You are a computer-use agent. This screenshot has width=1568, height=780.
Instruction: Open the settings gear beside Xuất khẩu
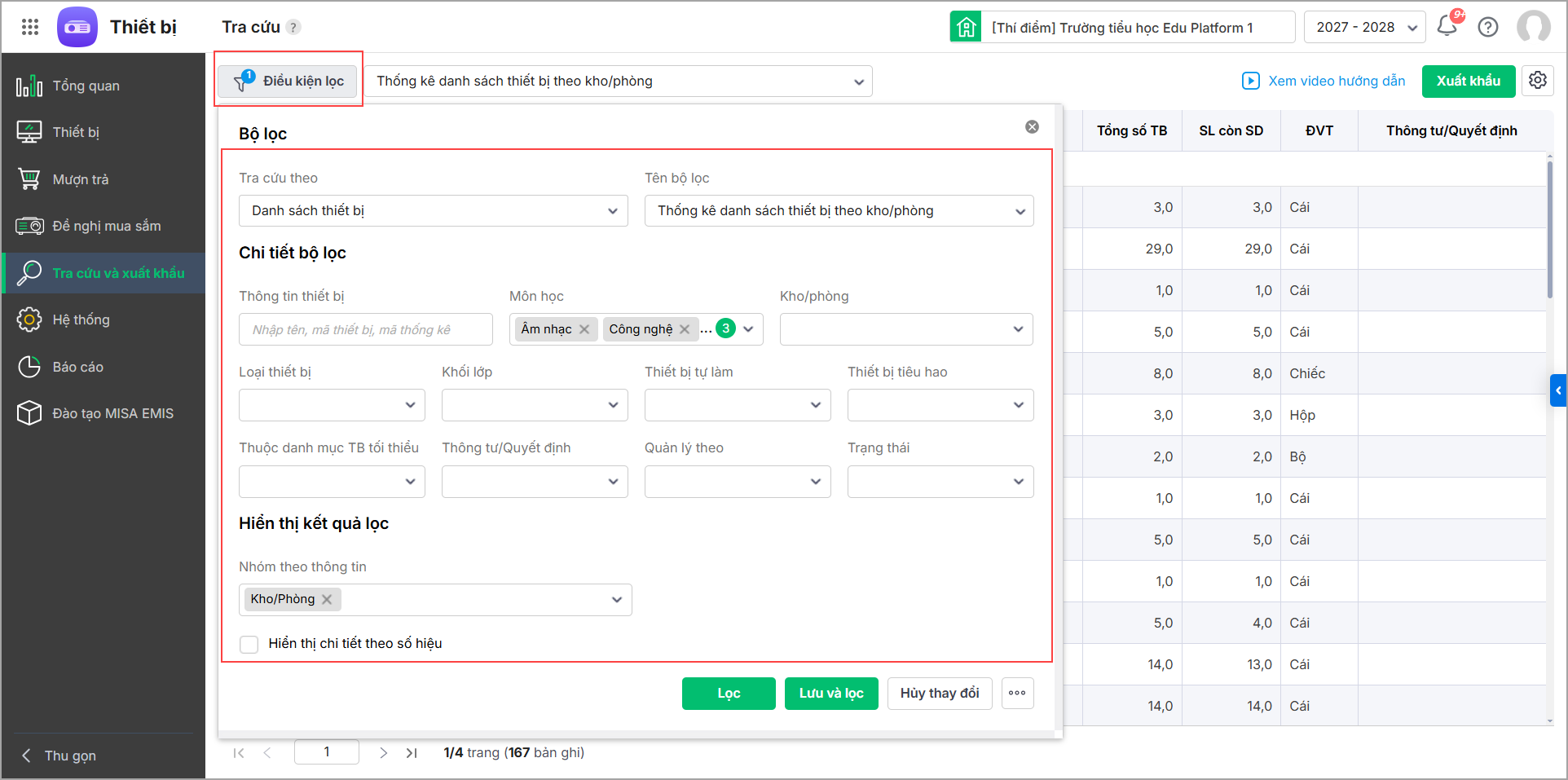(1538, 81)
